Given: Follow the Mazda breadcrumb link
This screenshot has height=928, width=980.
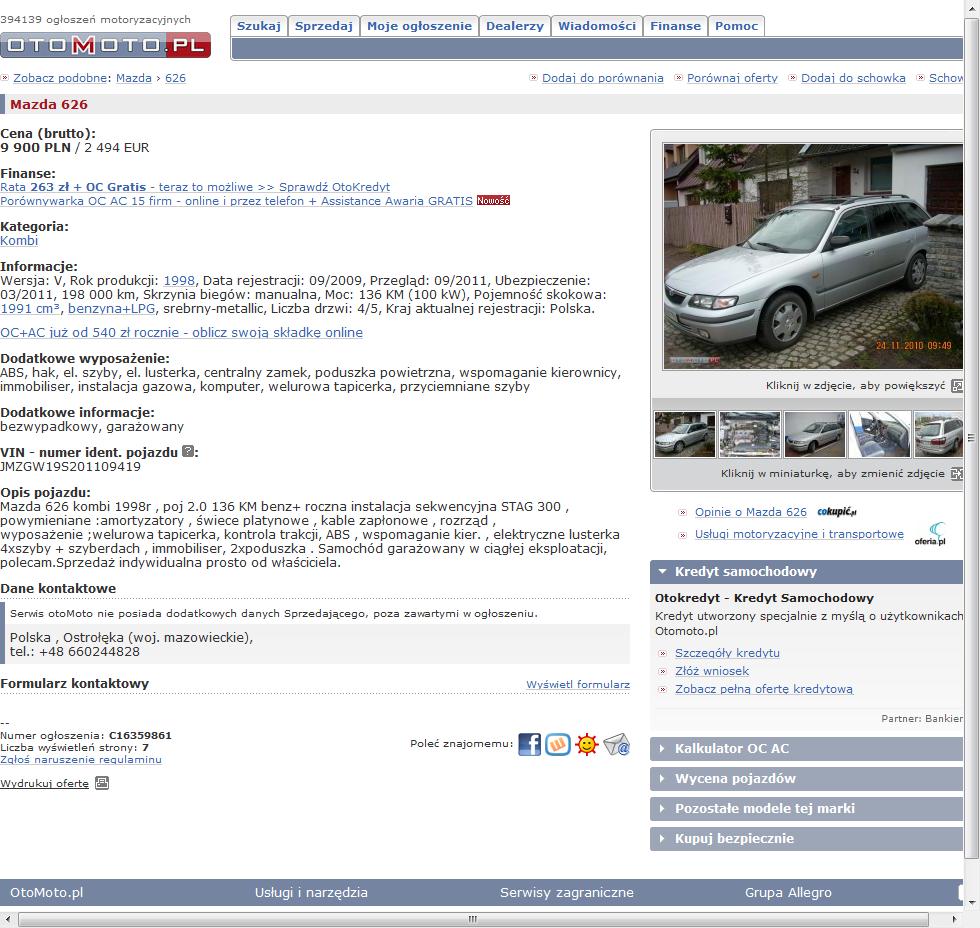Looking at the screenshot, I should [x=134, y=78].
